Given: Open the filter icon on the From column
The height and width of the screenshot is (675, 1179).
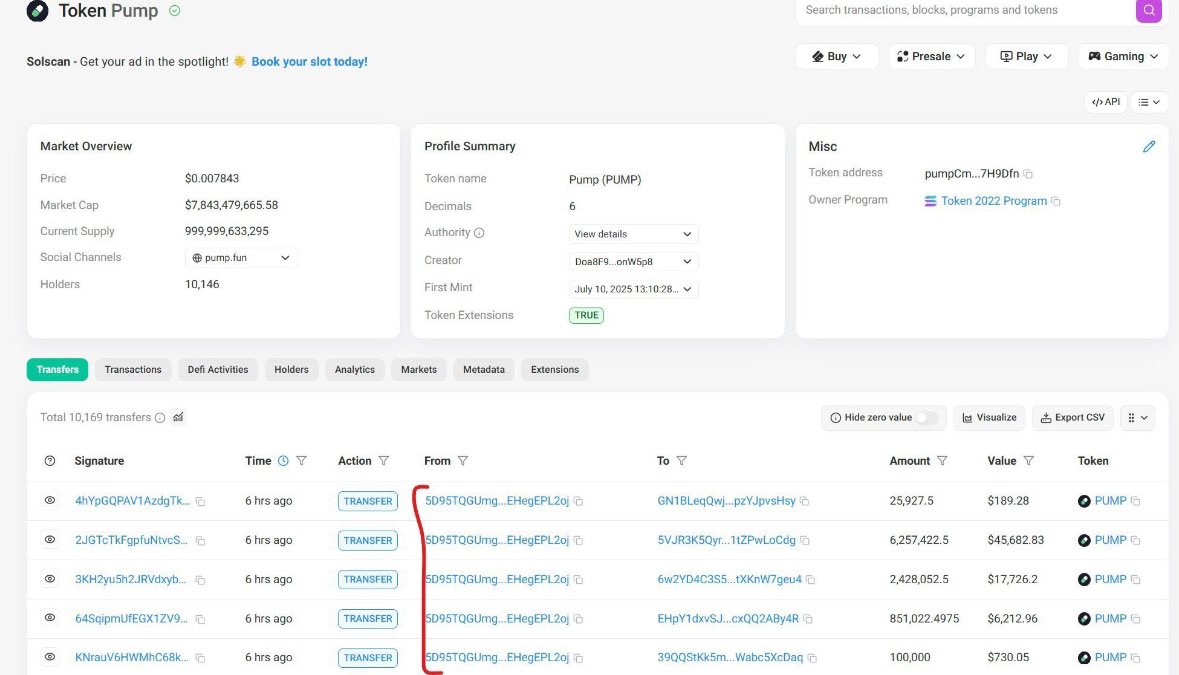Looking at the screenshot, I should pyautogui.click(x=463, y=461).
